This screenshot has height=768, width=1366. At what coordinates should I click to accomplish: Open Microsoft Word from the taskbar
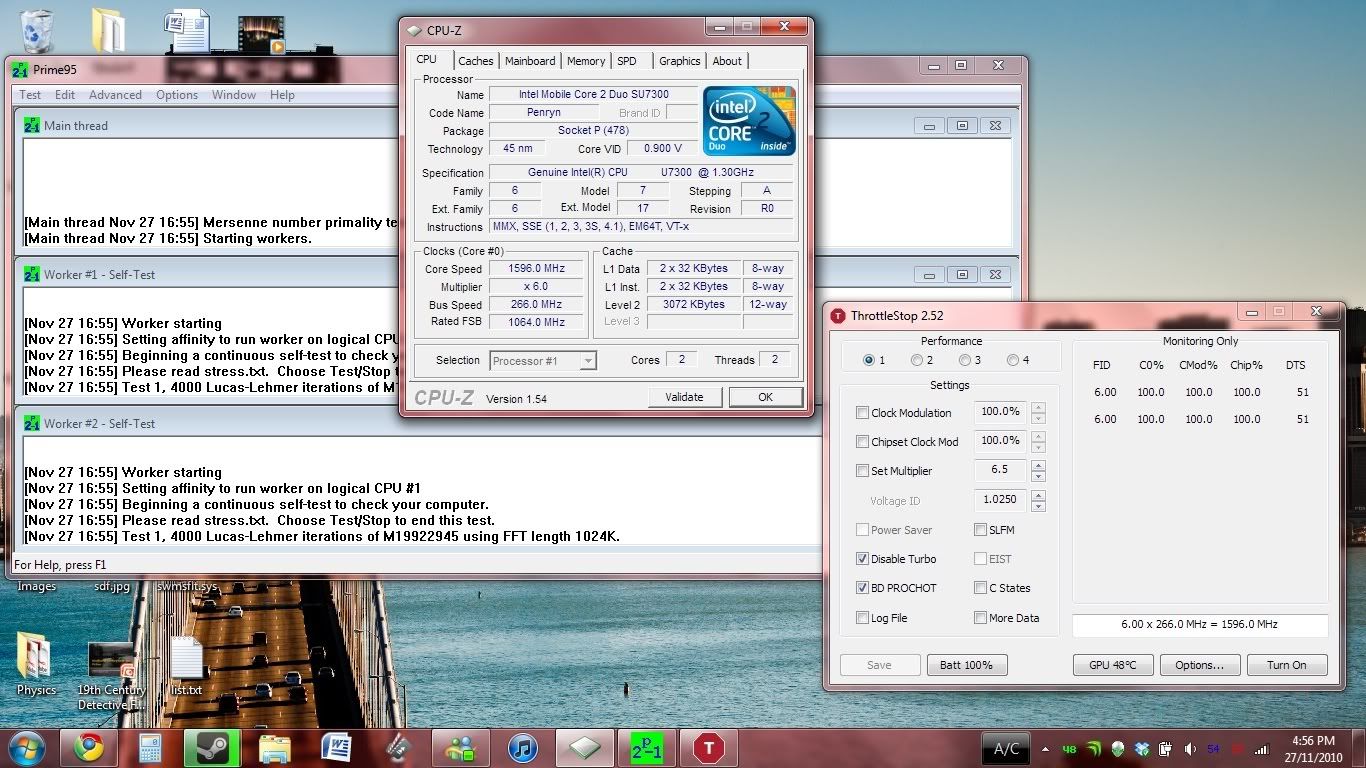[336, 748]
